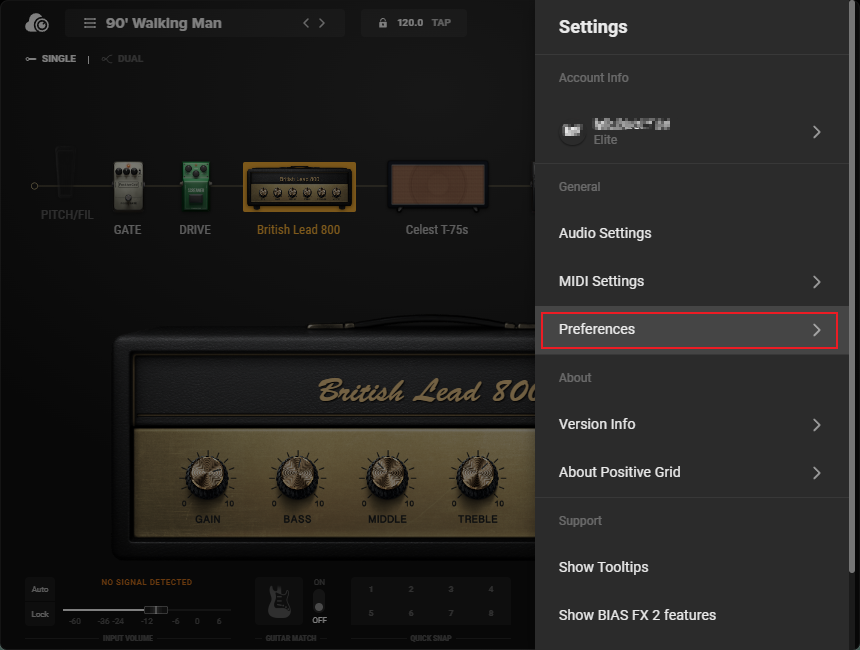Select Quick Snap slot 5
This screenshot has width=860, height=650.
(x=371, y=613)
